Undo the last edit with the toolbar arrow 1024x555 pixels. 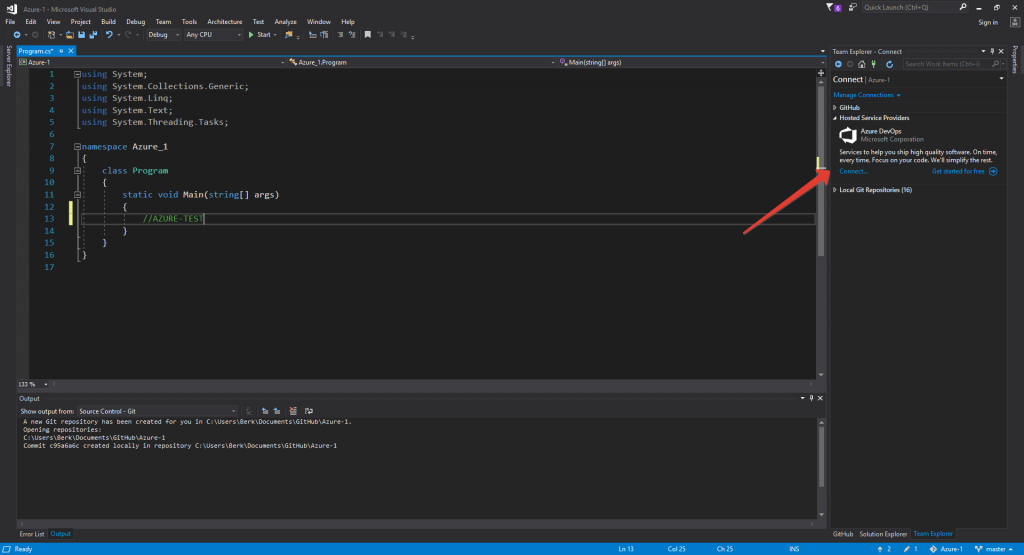pos(109,35)
